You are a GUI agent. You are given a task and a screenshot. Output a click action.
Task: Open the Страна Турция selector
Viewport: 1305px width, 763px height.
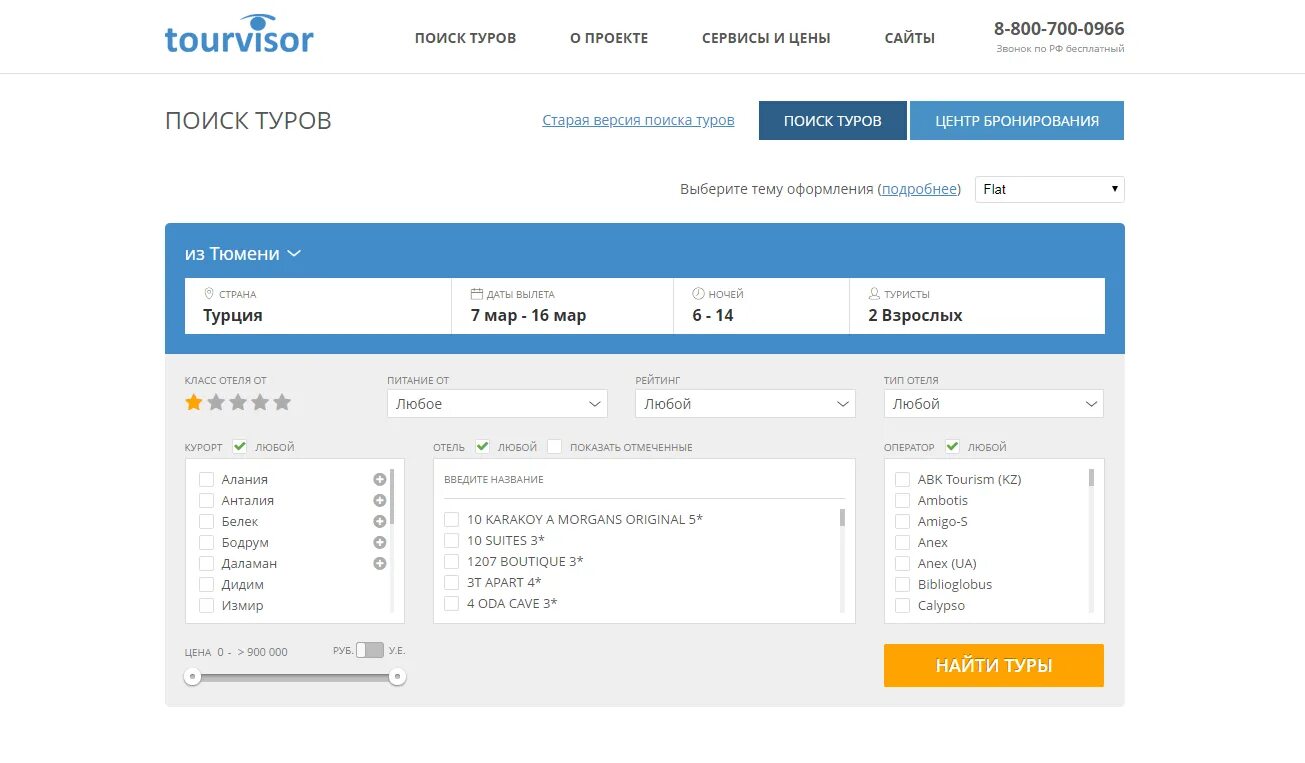318,306
